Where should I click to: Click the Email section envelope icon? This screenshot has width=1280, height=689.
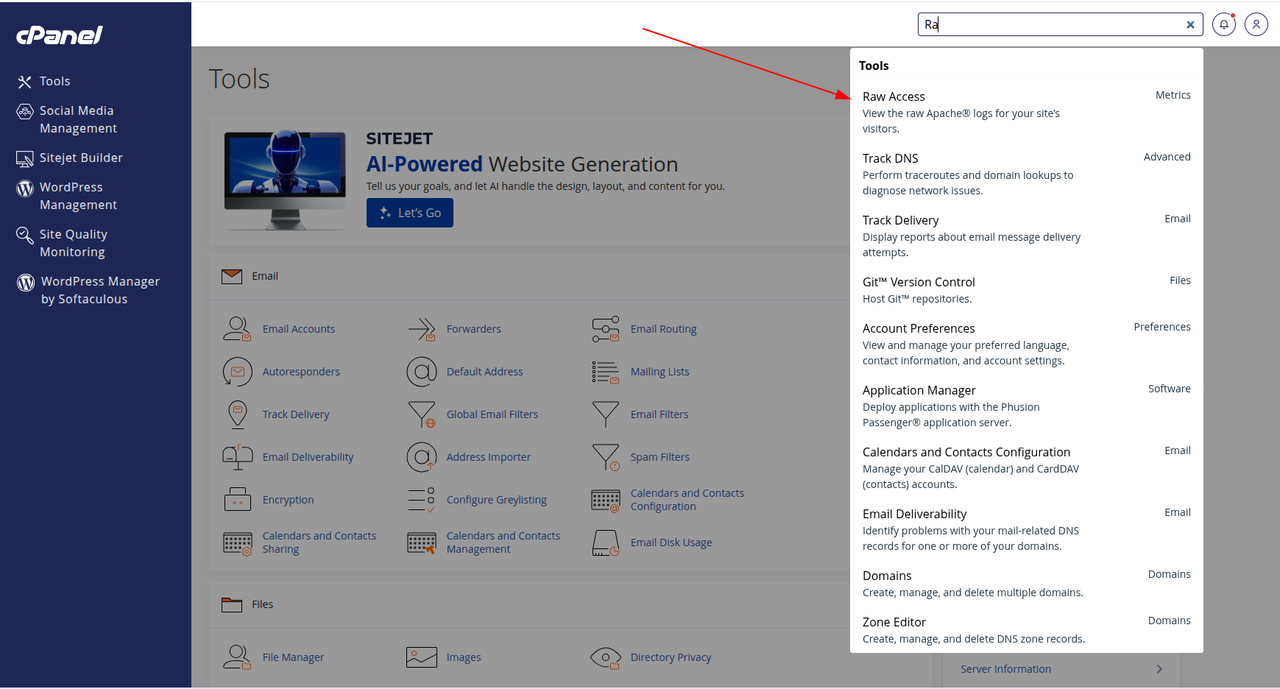pos(232,276)
